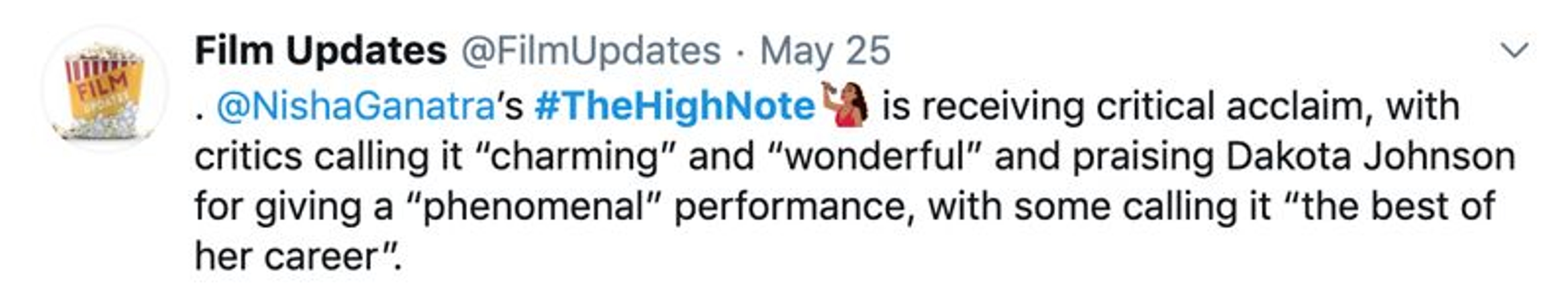Open the @NishaGanatra mention link
This screenshot has height=298, width=1568.
[x=356, y=107]
